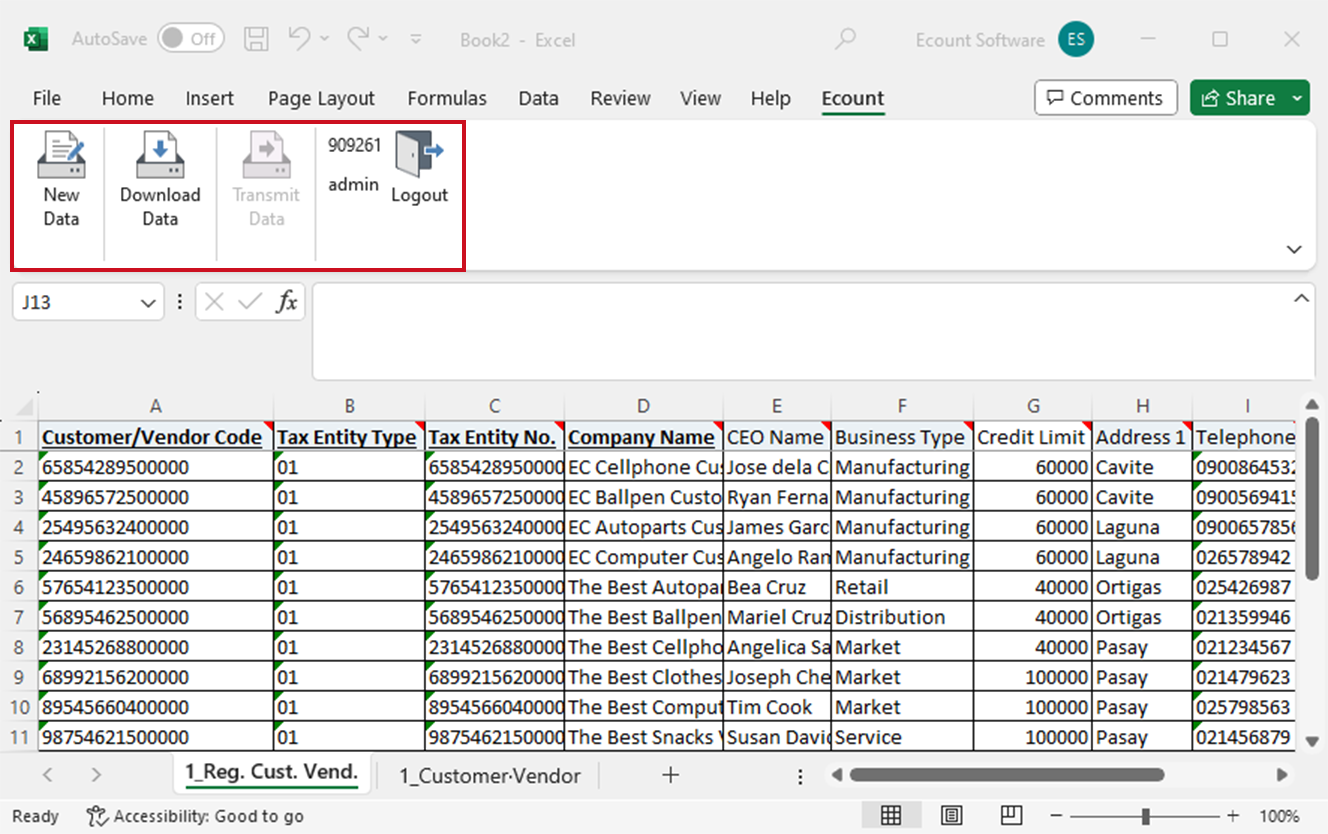Expand the formula bar
The height and width of the screenshot is (834, 1328).
click(1301, 298)
